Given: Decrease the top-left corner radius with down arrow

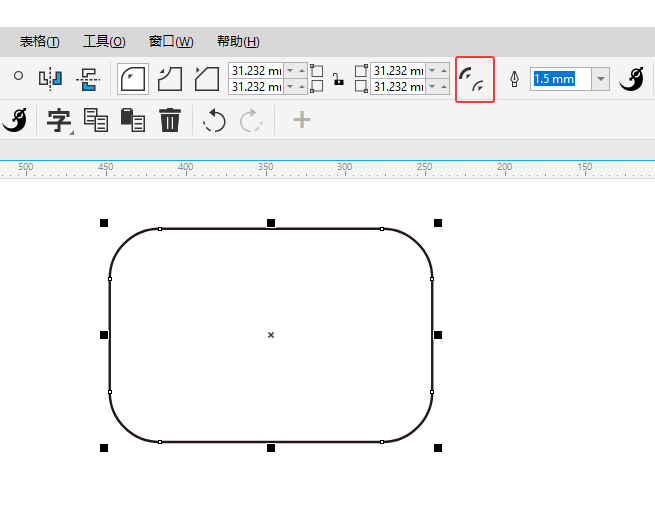Looking at the screenshot, I should click(290, 71).
